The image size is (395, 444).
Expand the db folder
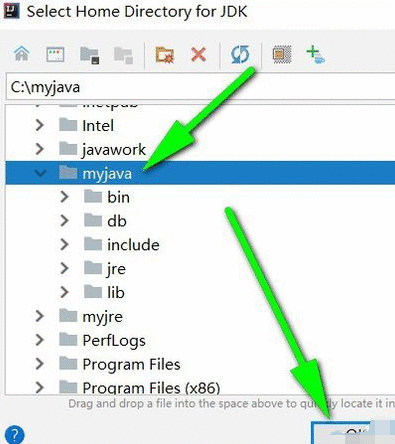[x=64, y=221]
